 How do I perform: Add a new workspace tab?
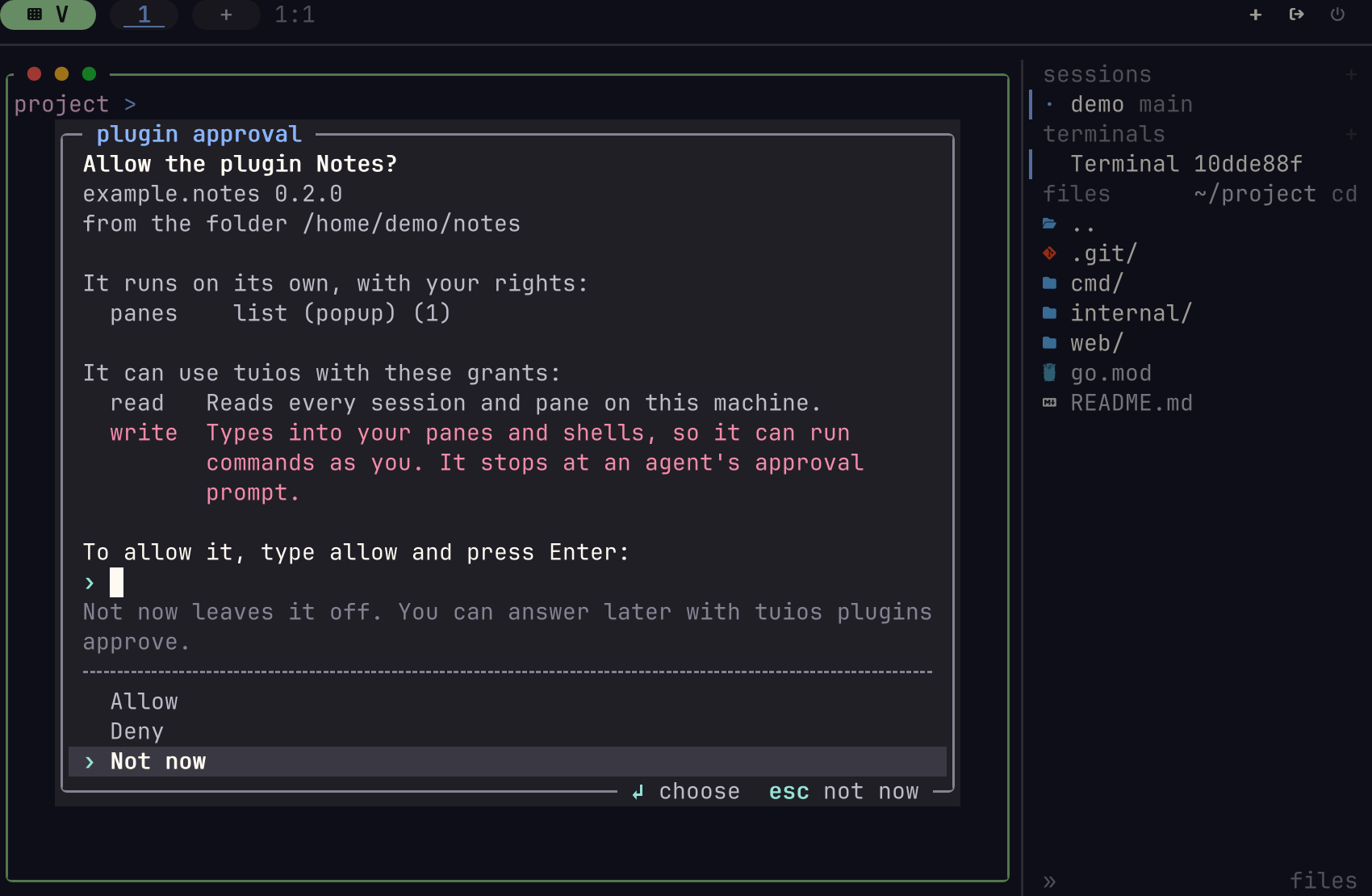click(x=226, y=15)
